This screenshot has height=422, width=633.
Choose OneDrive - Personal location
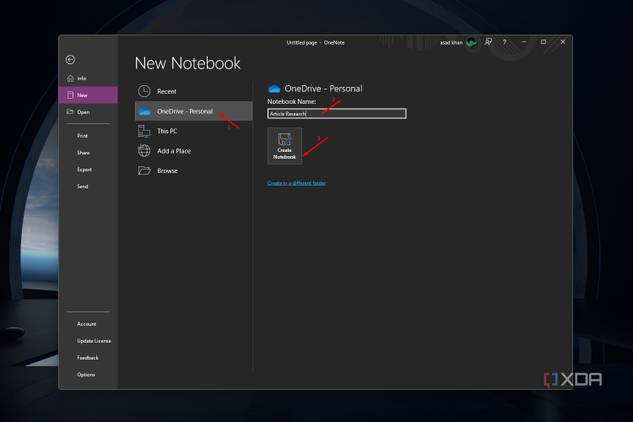click(x=194, y=111)
